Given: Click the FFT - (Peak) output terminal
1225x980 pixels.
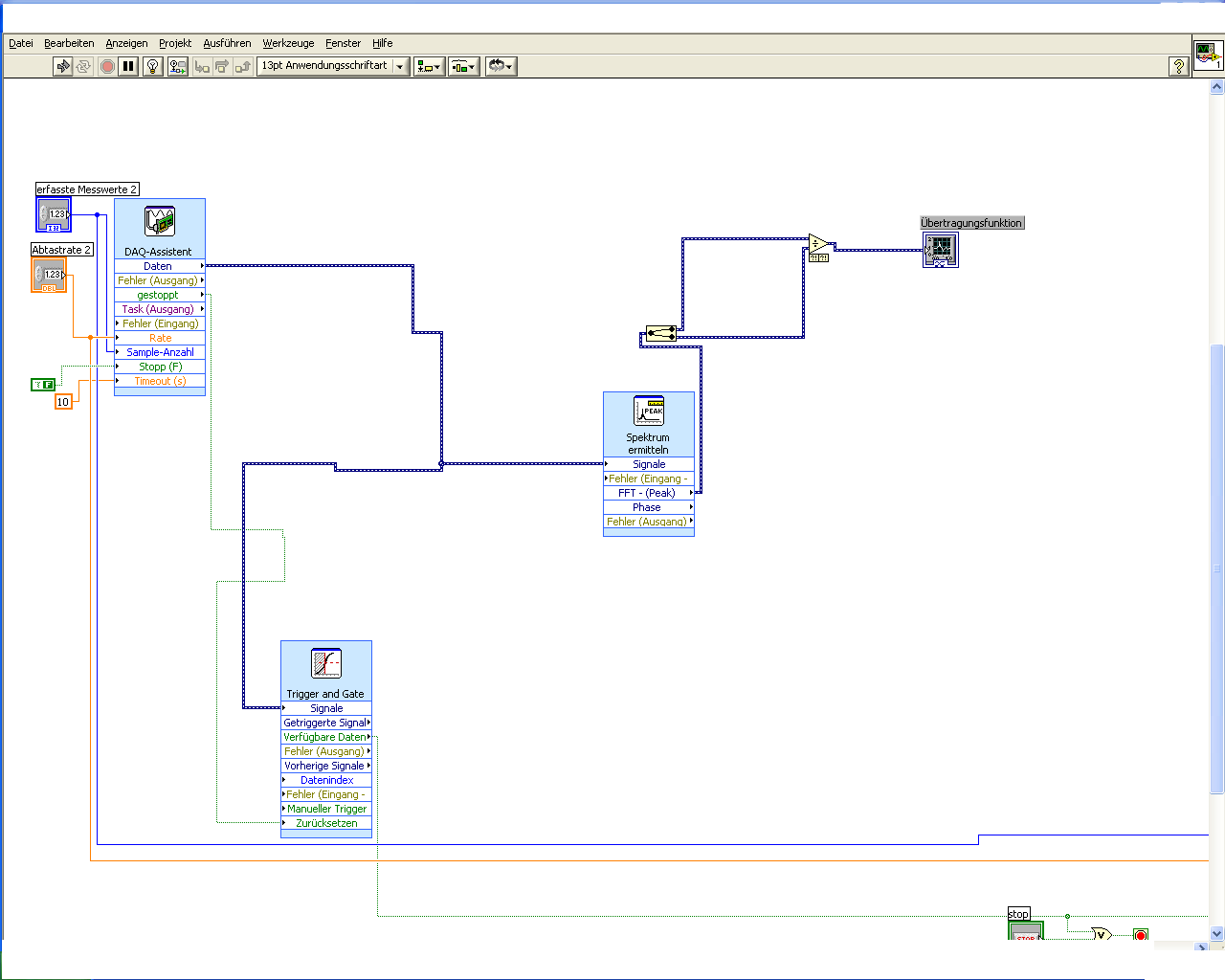Looking at the screenshot, I should pos(649,493).
